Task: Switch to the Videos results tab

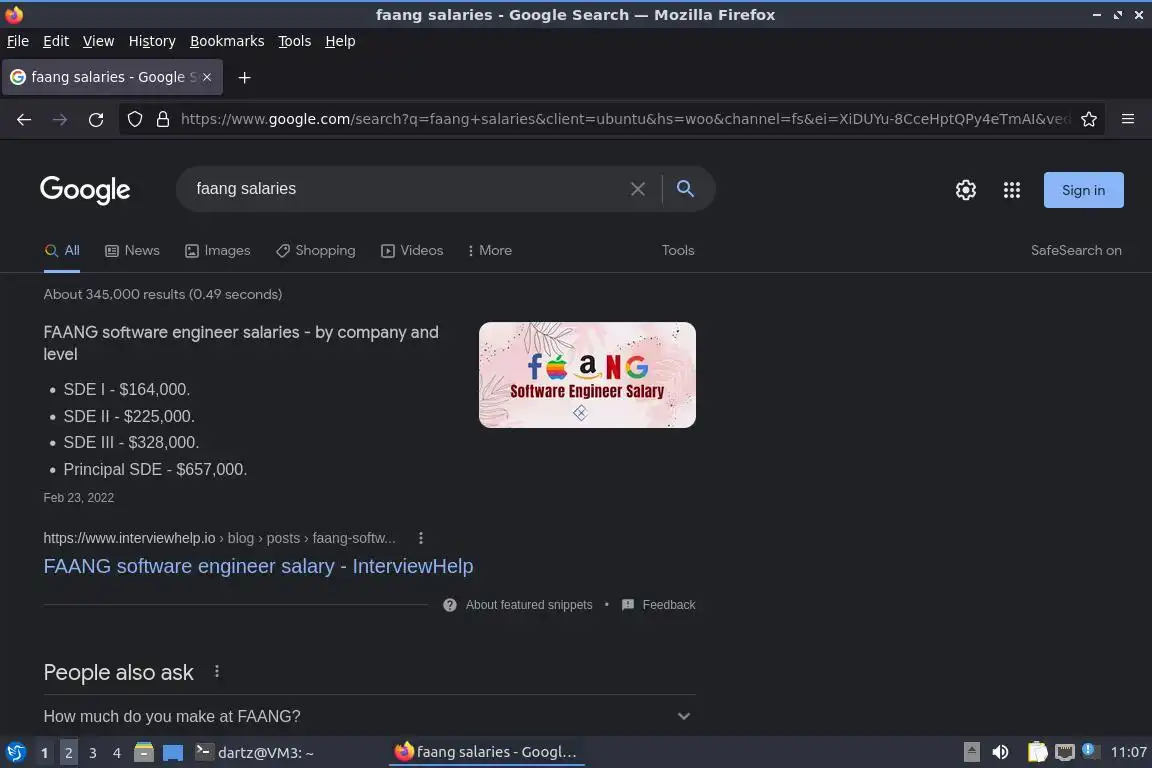Action: tap(412, 251)
